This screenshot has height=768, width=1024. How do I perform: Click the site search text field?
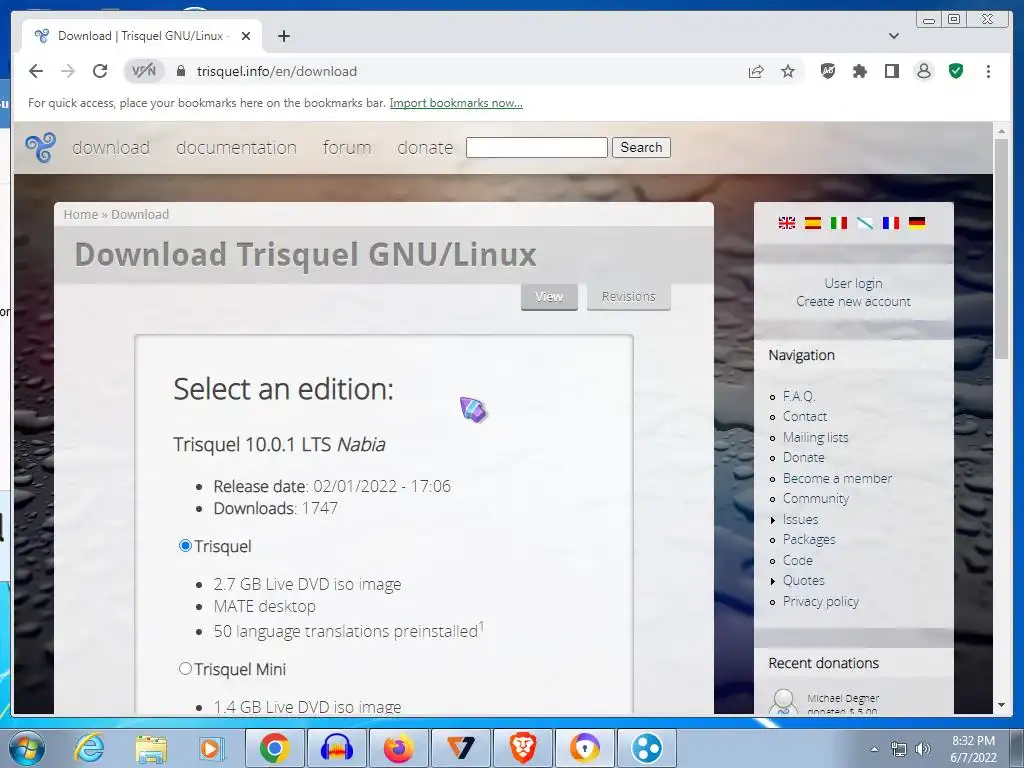tap(537, 148)
